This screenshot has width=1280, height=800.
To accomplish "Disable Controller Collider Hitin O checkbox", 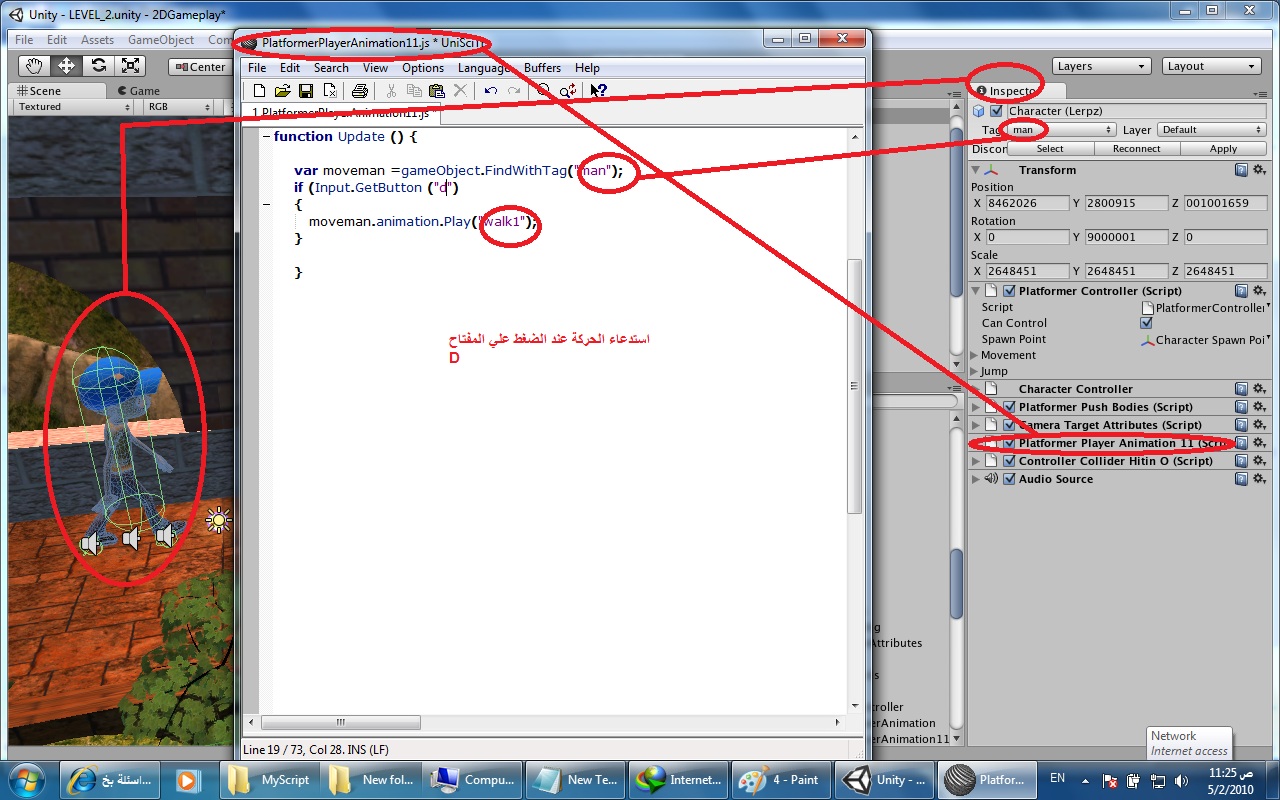I will pos(1009,461).
